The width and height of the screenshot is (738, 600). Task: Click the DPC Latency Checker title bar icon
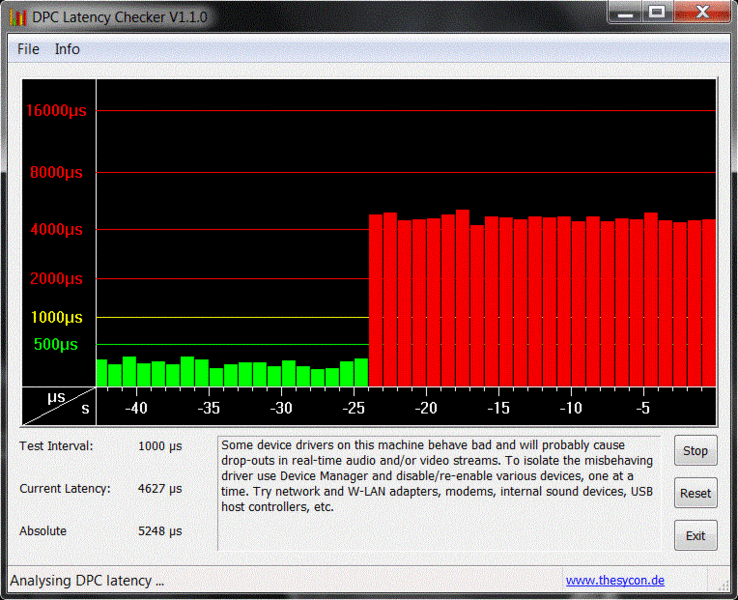(18, 17)
